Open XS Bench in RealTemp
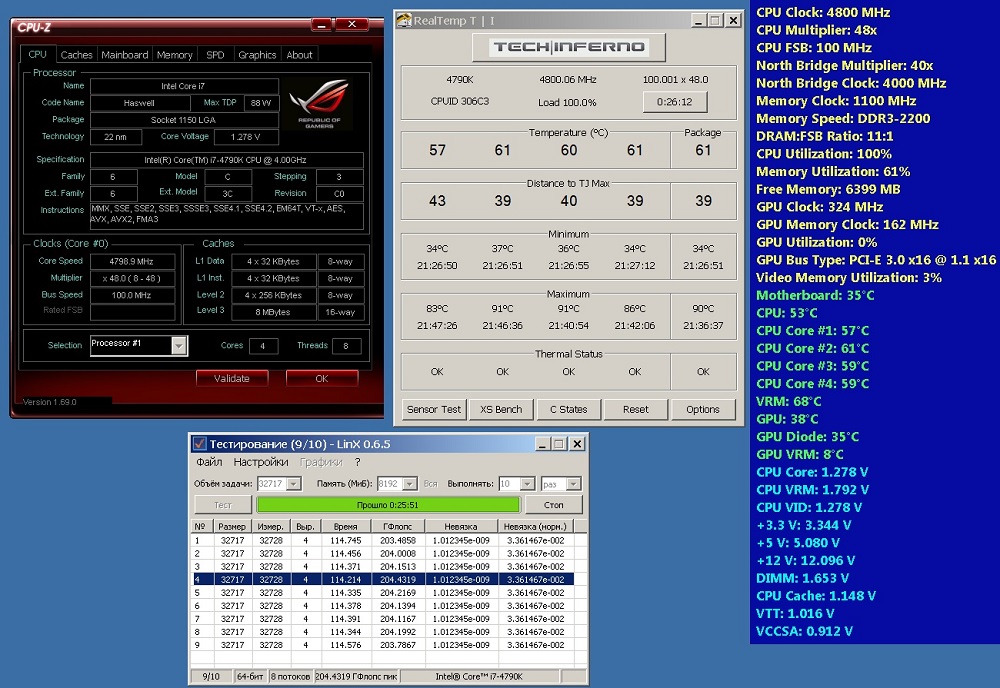This screenshot has width=1000, height=688. point(501,409)
